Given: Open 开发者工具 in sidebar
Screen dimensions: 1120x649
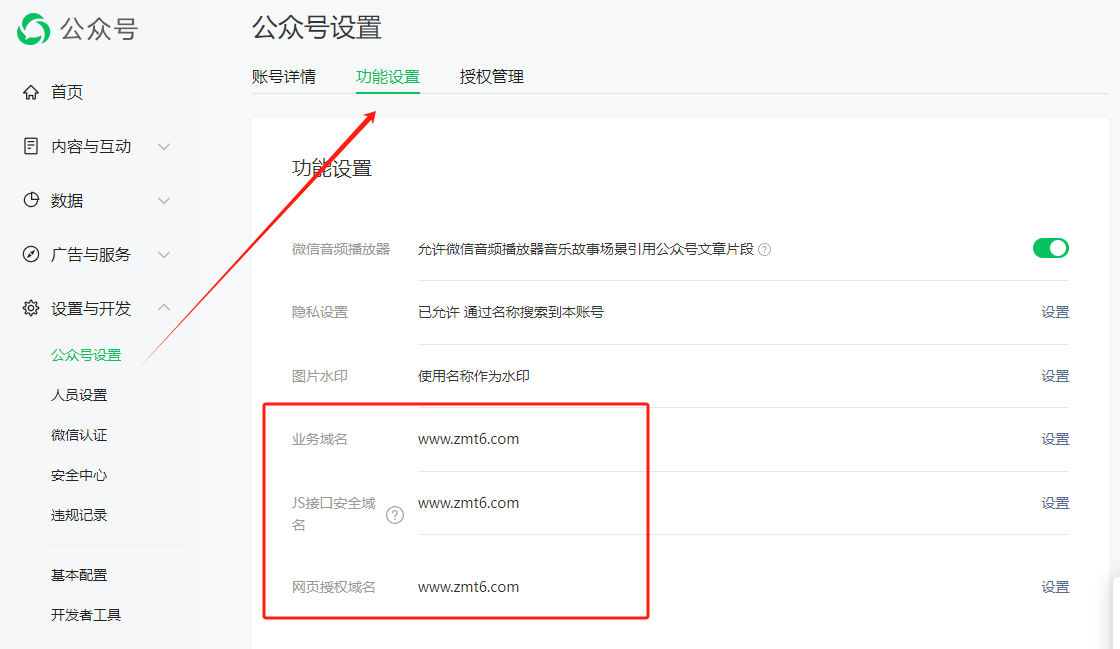Looking at the screenshot, I should (x=86, y=615).
